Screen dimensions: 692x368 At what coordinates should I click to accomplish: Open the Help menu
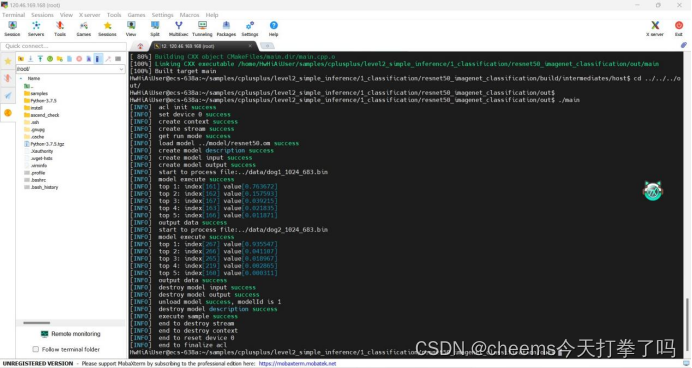[x=212, y=15]
